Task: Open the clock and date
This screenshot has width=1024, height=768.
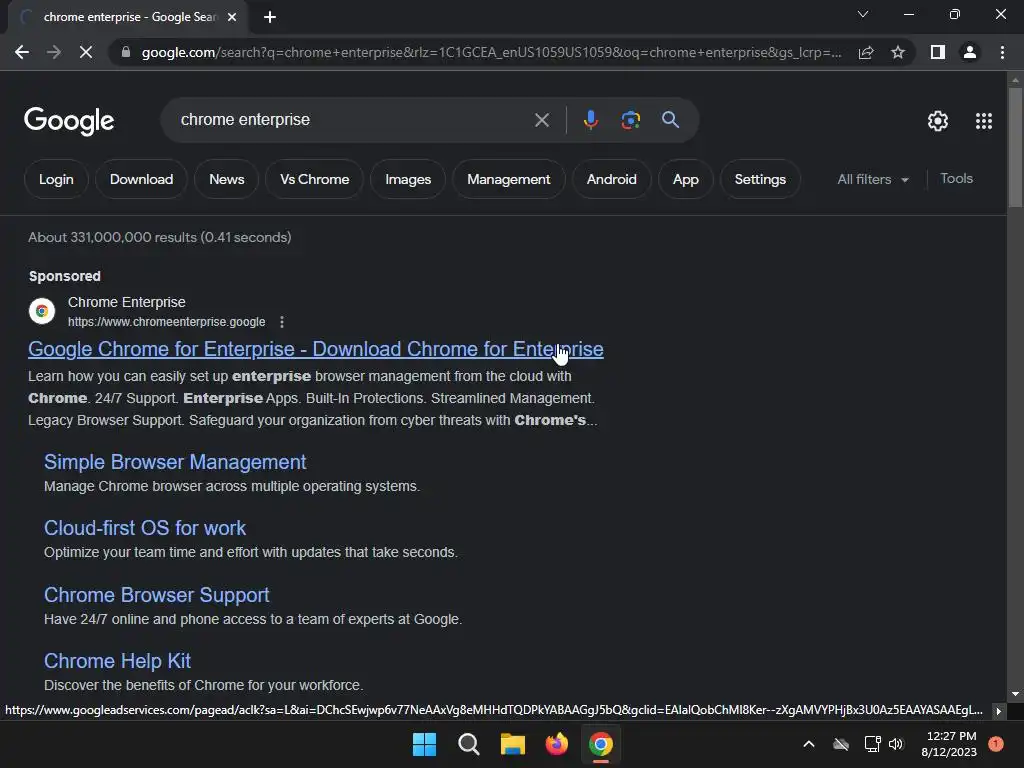Action: point(949,744)
